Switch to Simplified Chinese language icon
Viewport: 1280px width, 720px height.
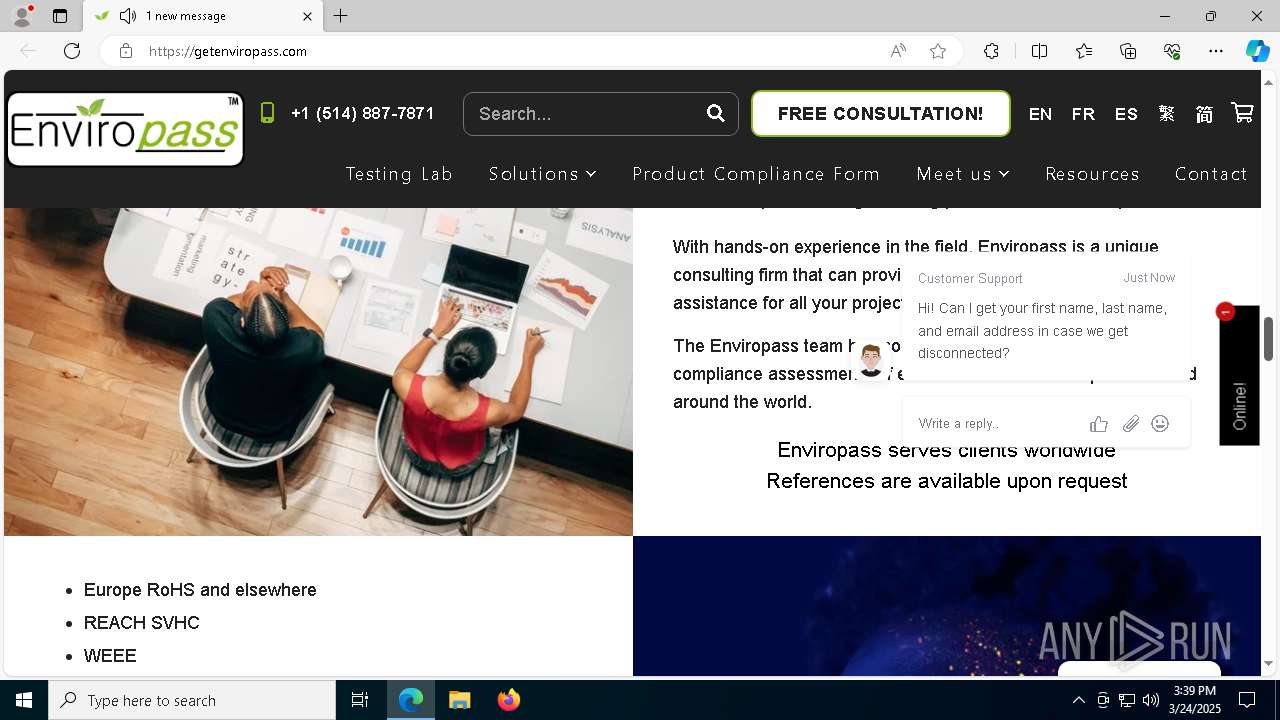tap(1204, 114)
